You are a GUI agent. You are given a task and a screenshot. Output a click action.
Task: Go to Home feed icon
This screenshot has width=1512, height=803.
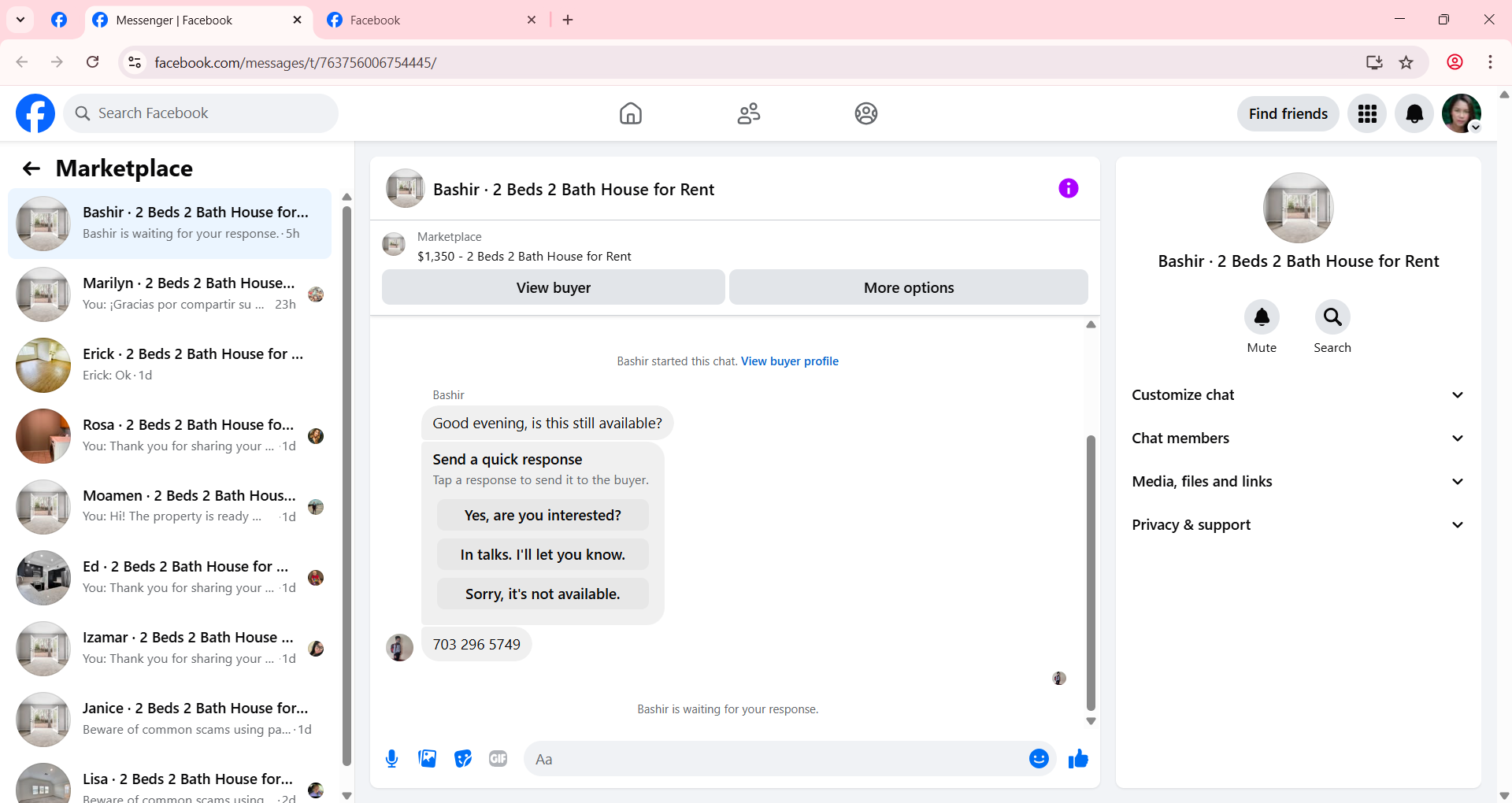click(x=630, y=113)
